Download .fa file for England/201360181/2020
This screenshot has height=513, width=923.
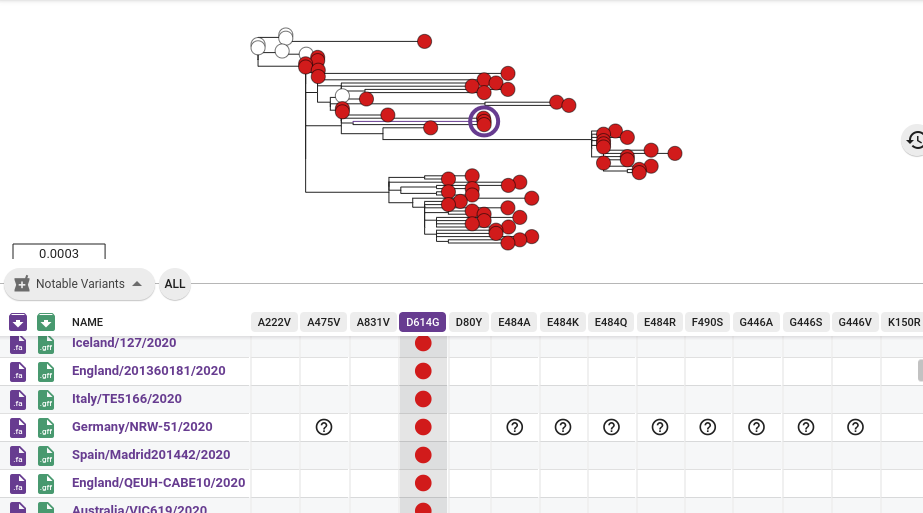[x=18, y=371]
